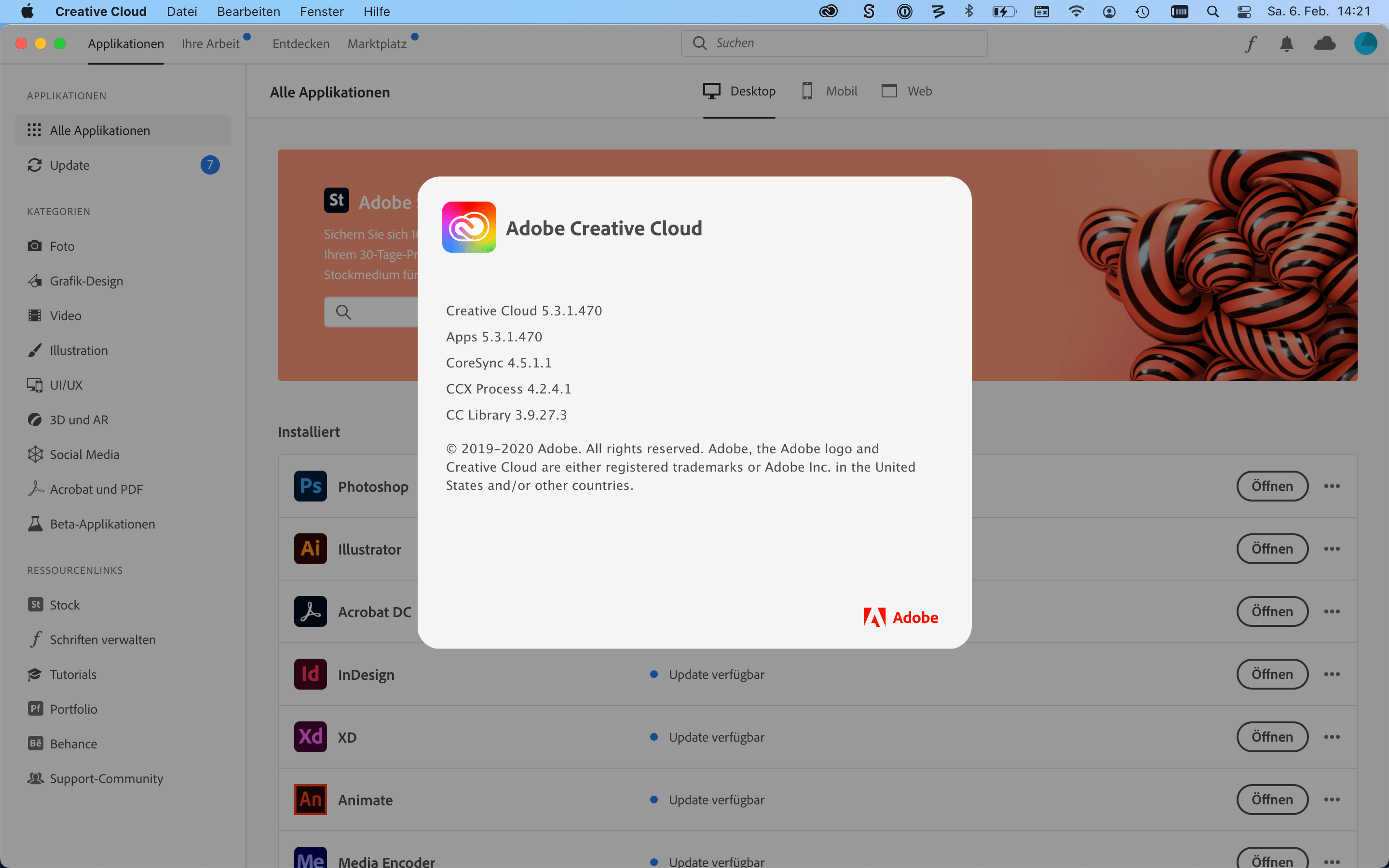The image size is (1389, 868).
Task: Switch to the Mobil tab
Action: [x=828, y=91]
